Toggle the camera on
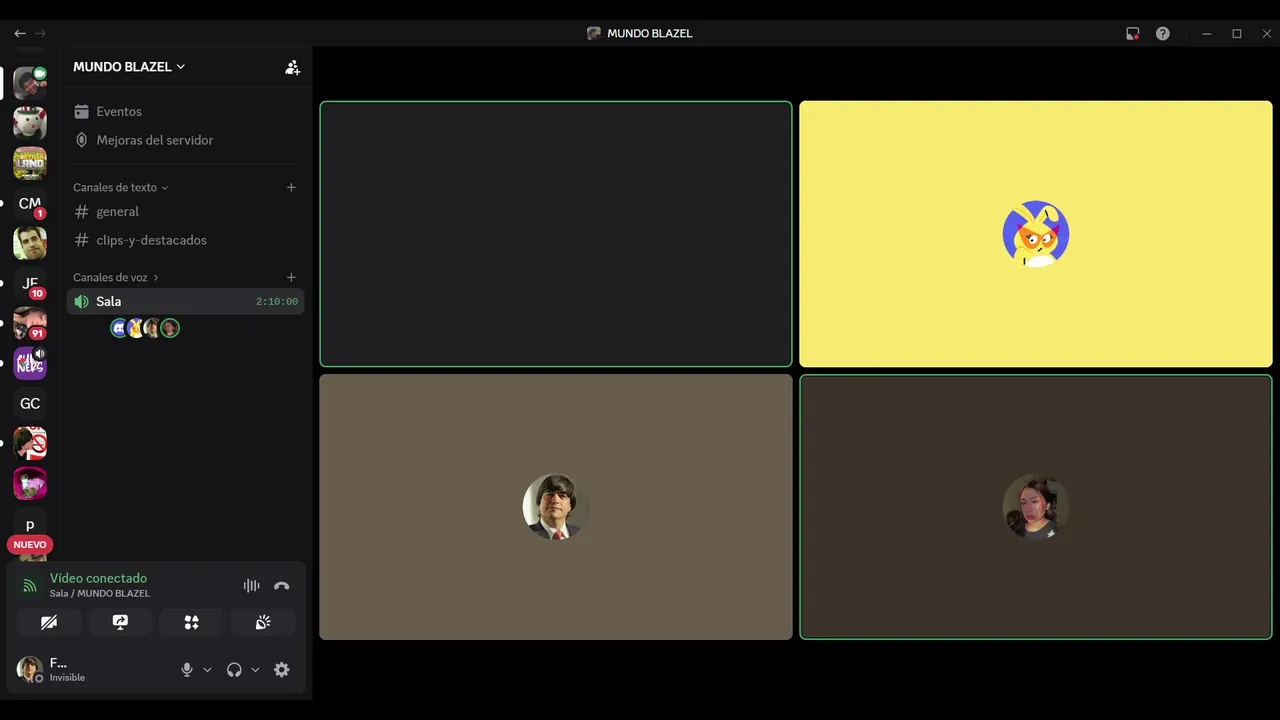The height and width of the screenshot is (720, 1280). (x=49, y=622)
